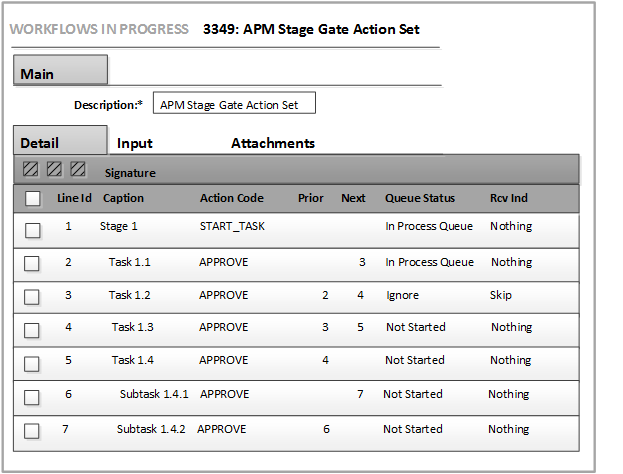Screen dimensions: 623x474
Task: Mark the checkbox for Task 1.4
Action: pos(32,362)
